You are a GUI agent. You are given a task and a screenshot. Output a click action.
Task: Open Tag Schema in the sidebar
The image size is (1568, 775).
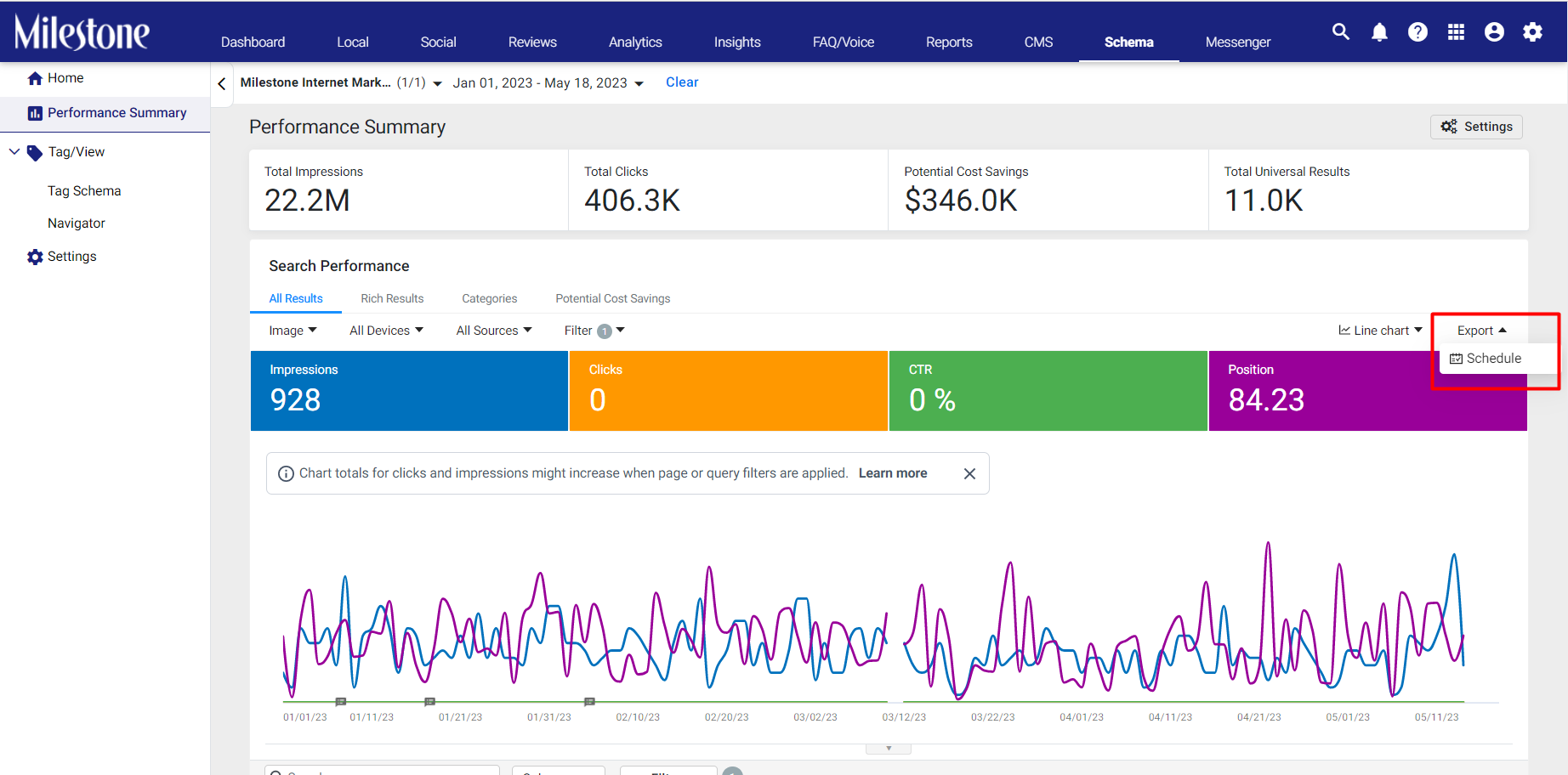(x=84, y=191)
